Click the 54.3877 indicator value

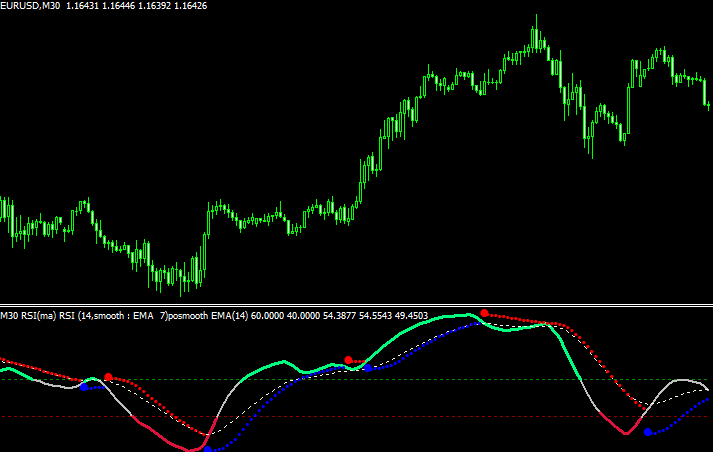(x=339, y=316)
